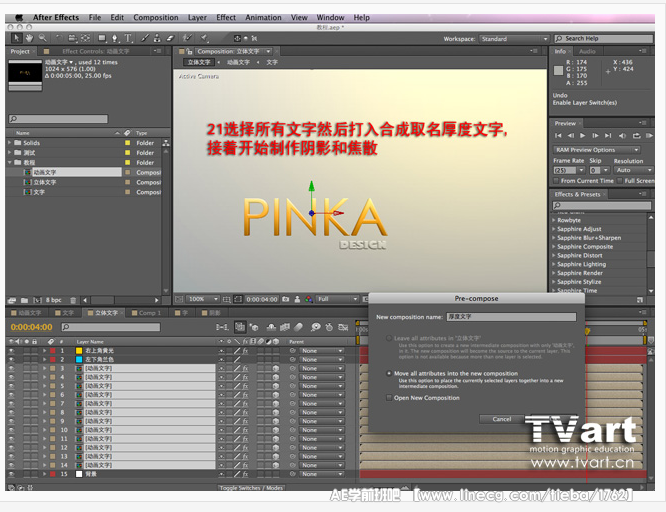Open the Animation menu
Screen dimensions: 666x512
(263, 17)
